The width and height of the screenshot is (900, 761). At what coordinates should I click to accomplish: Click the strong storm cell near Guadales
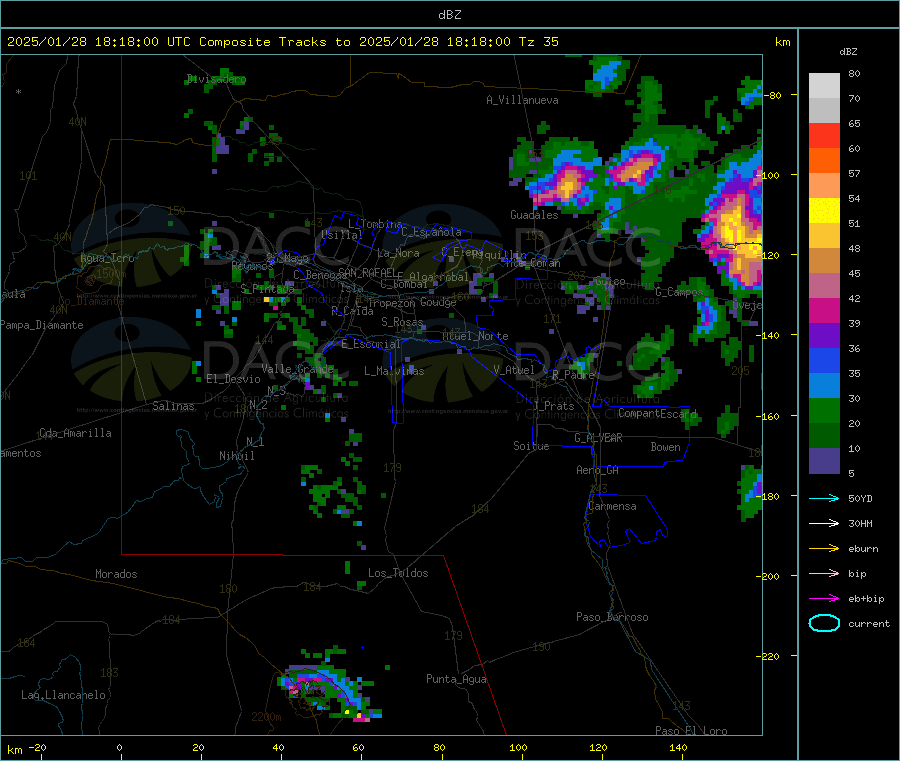(567, 184)
